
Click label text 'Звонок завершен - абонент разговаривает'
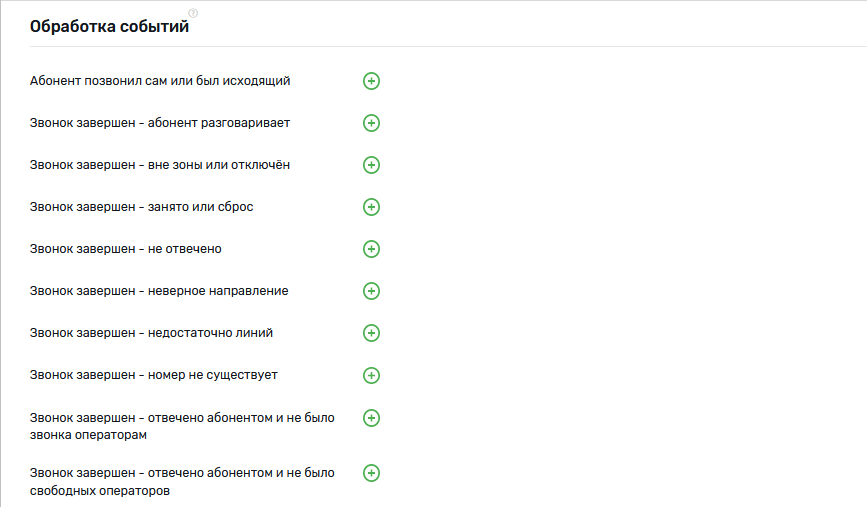point(160,123)
